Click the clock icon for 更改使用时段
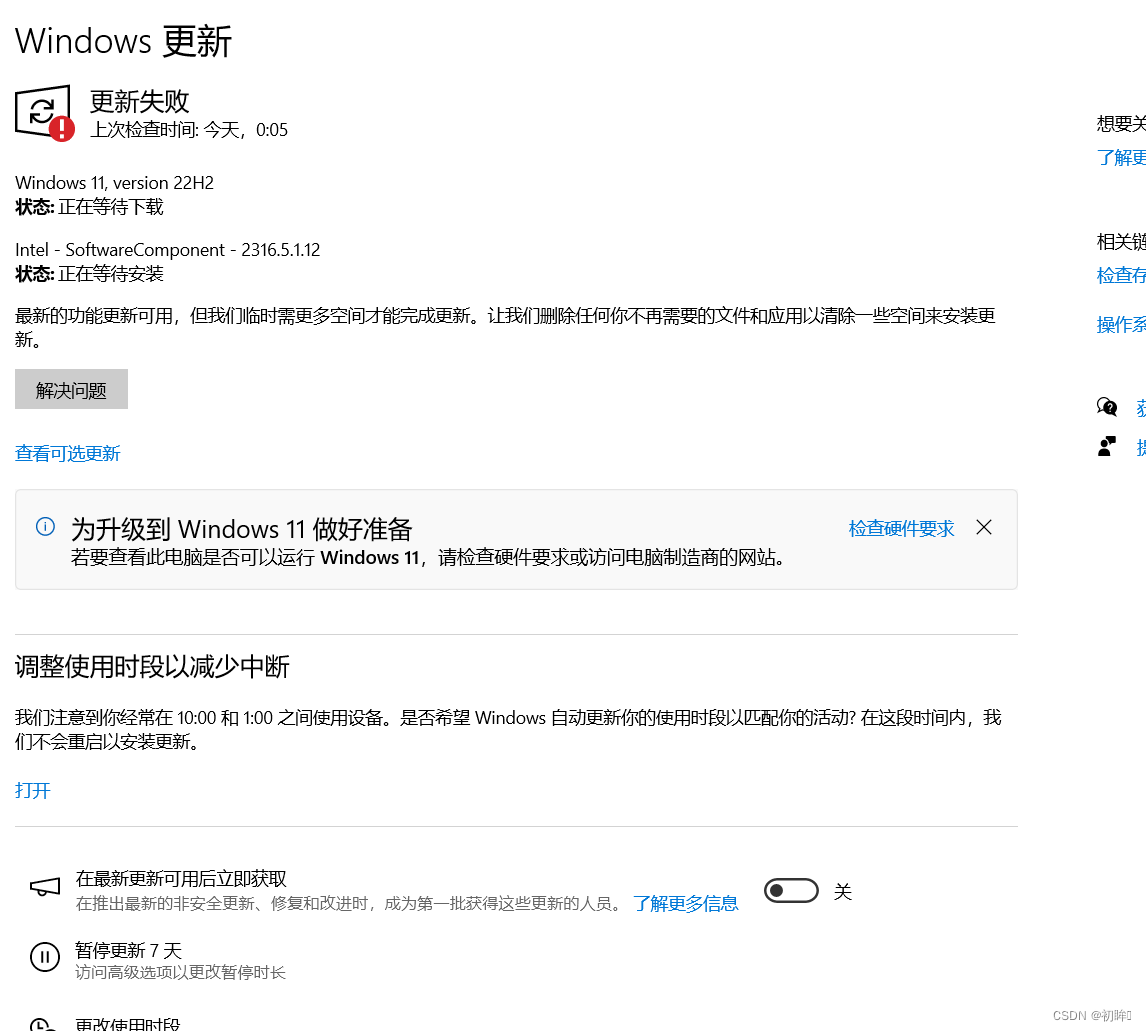 pos(42,1024)
